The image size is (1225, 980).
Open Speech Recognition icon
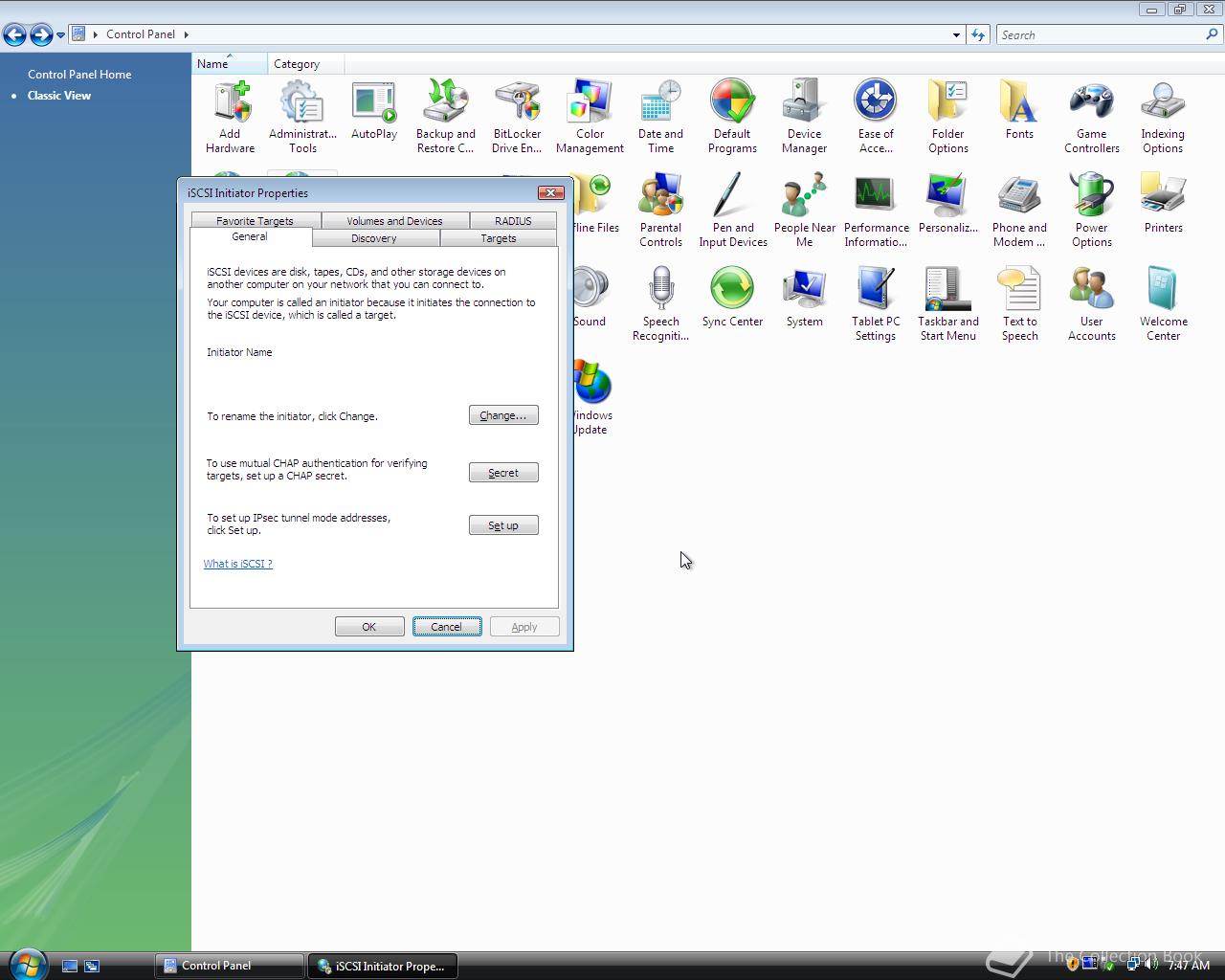tap(660, 304)
